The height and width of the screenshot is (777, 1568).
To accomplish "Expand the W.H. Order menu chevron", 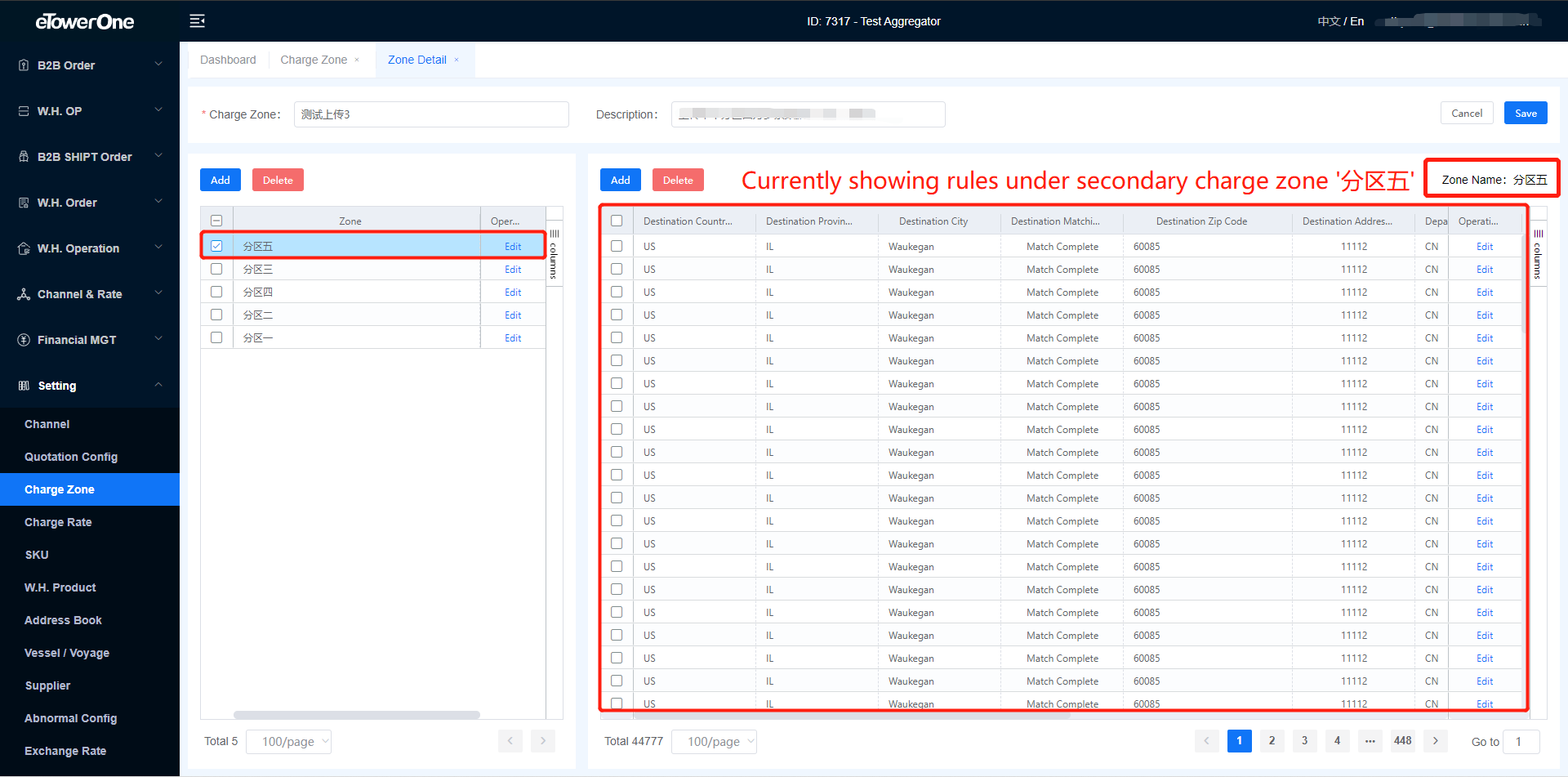I will click(x=158, y=202).
